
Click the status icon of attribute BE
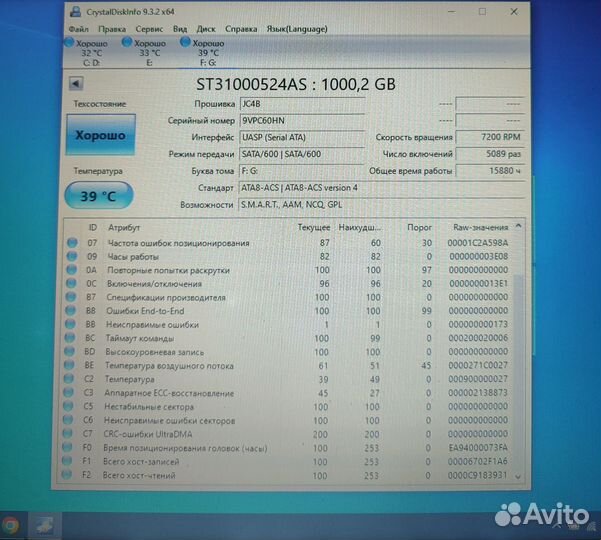(x=69, y=365)
